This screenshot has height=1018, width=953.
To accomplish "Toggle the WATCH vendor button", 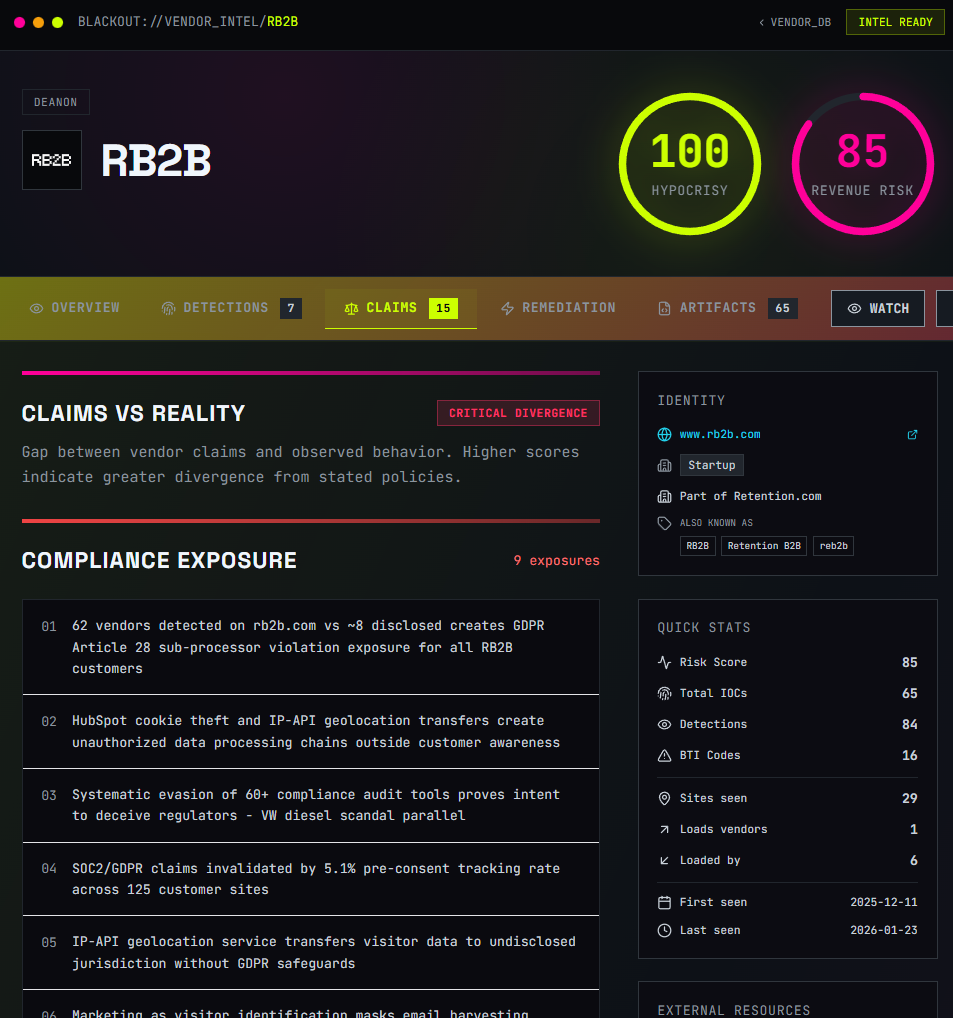I will (877, 308).
